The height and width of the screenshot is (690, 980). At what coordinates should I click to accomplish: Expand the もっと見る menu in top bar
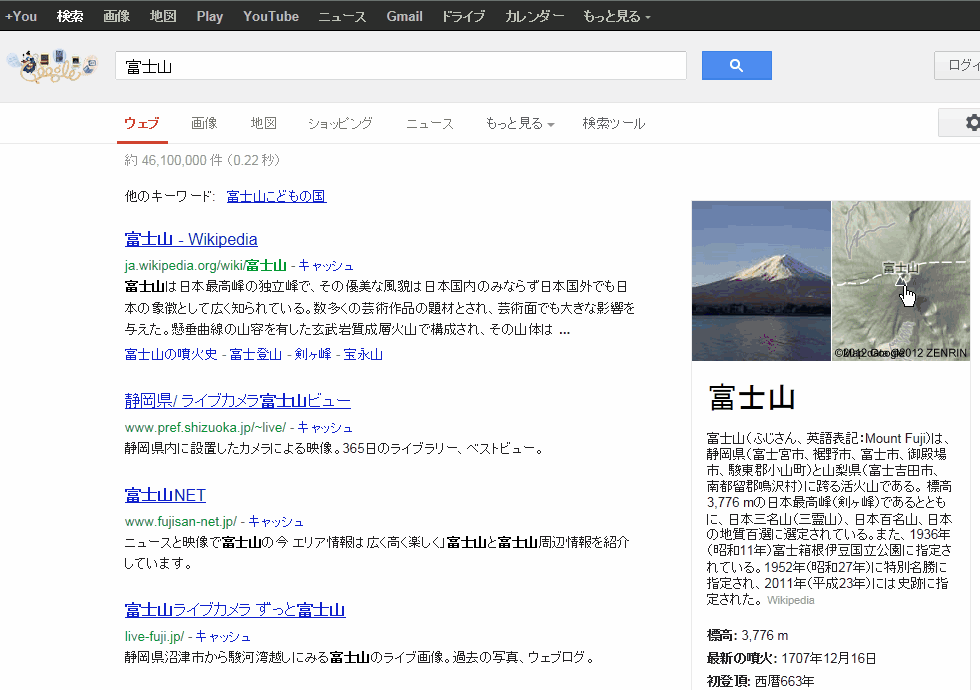pos(616,16)
